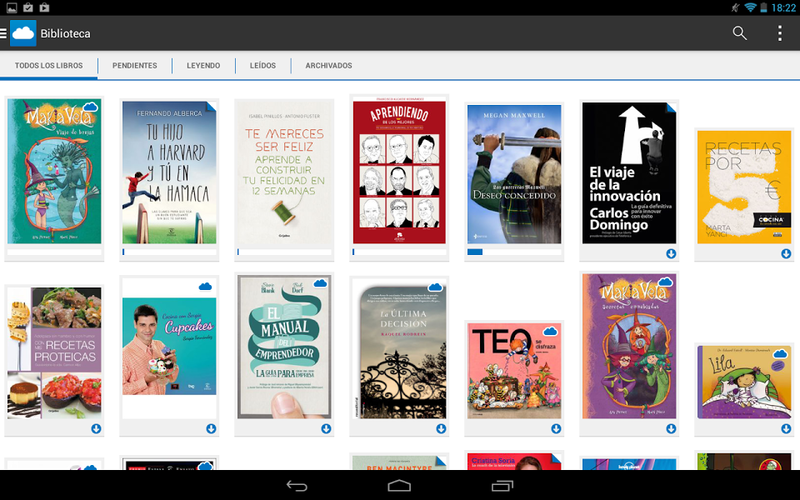Image resolution: width=800 pixels, height=500 pixels.
Task: Download the Recetas por 5€ book
Action: click(x=786, y=254)
